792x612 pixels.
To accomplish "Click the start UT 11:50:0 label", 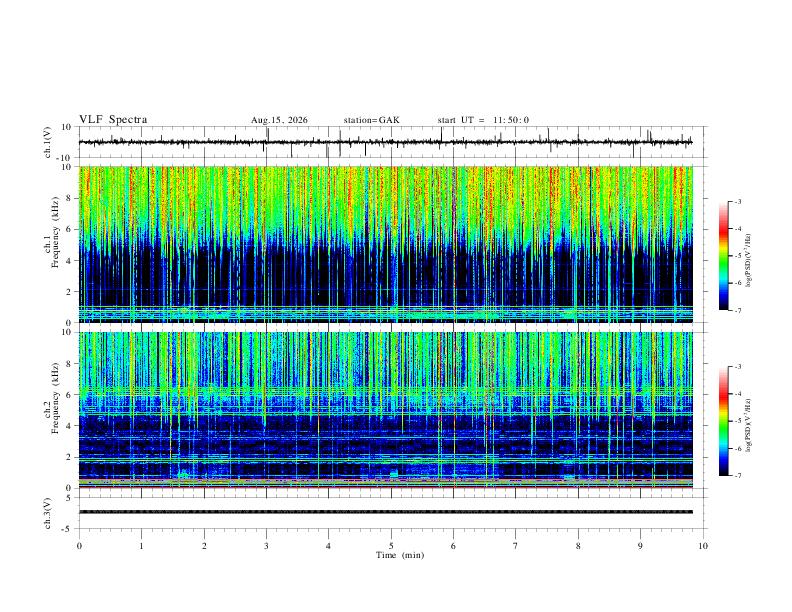I will point(483,120).
